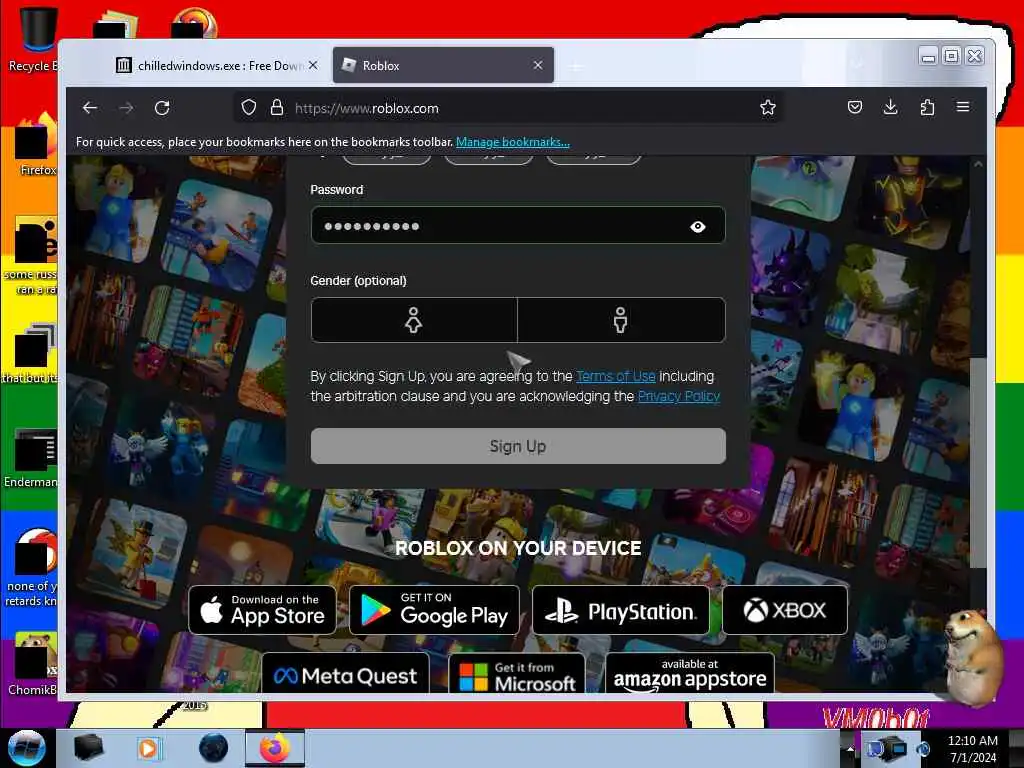Open the black box taskbar icon

pos(88,748)
